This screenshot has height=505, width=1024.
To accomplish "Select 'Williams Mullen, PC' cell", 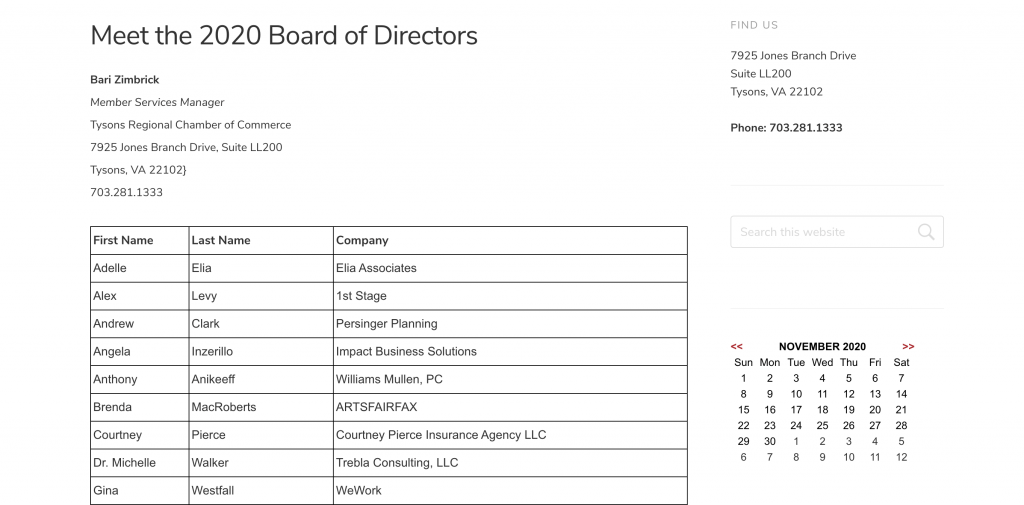I will pos(510,380).
